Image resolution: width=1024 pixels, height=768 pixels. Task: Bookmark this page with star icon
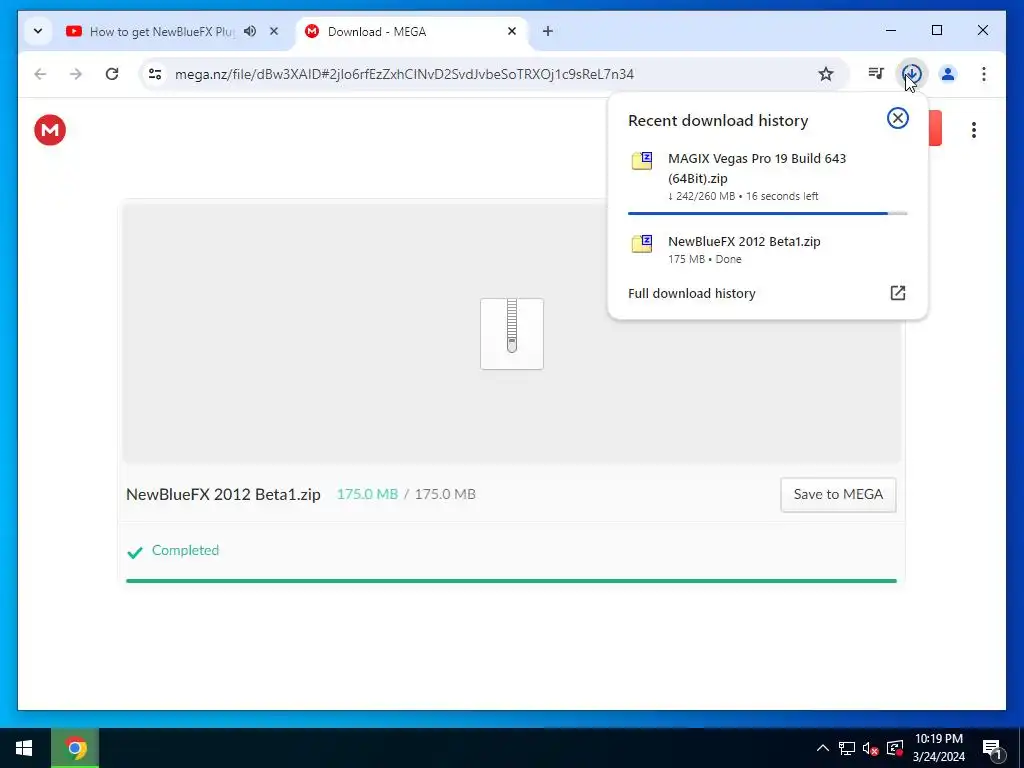[x=825, y=74]
